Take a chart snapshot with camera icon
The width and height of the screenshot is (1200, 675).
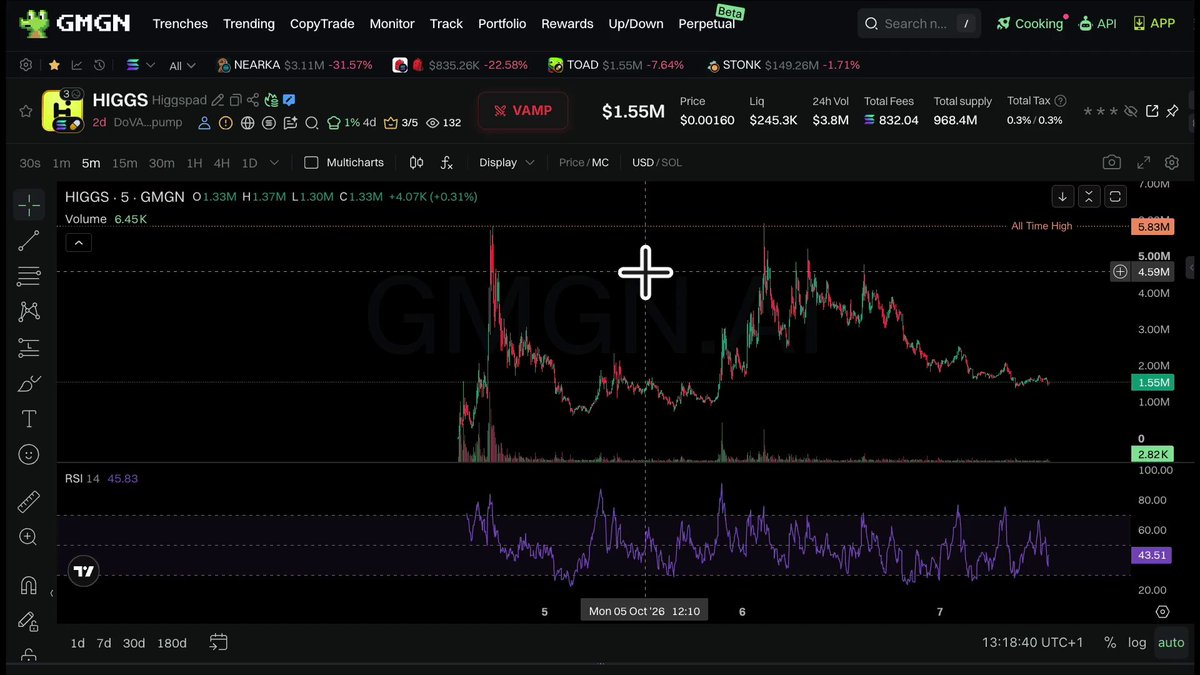coord(1111,162)
